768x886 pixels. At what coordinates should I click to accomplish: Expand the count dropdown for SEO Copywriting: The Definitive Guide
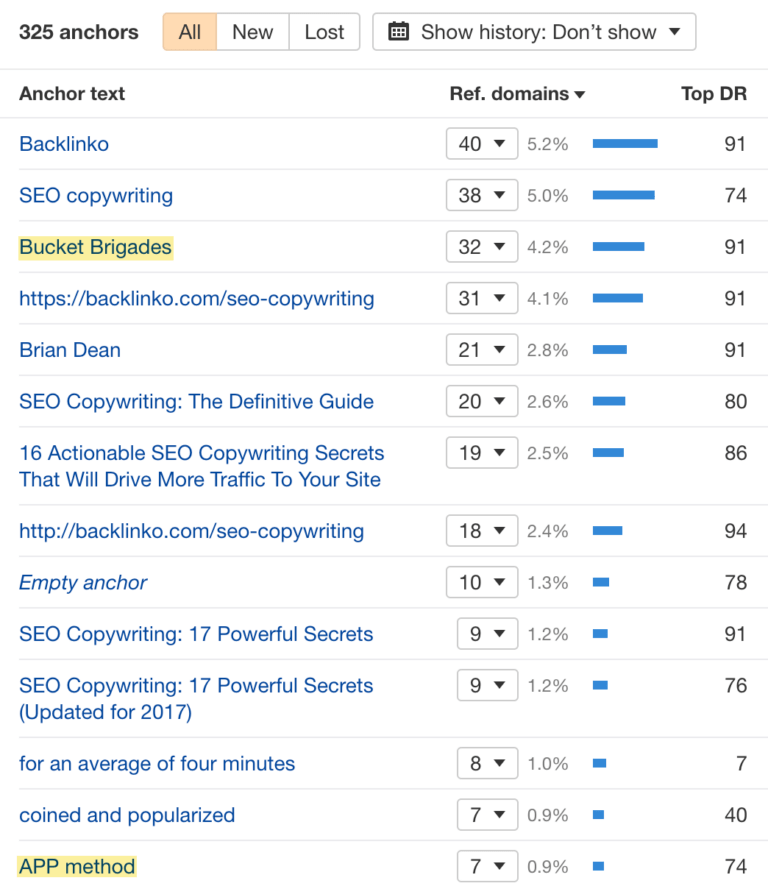coord(501,401)
